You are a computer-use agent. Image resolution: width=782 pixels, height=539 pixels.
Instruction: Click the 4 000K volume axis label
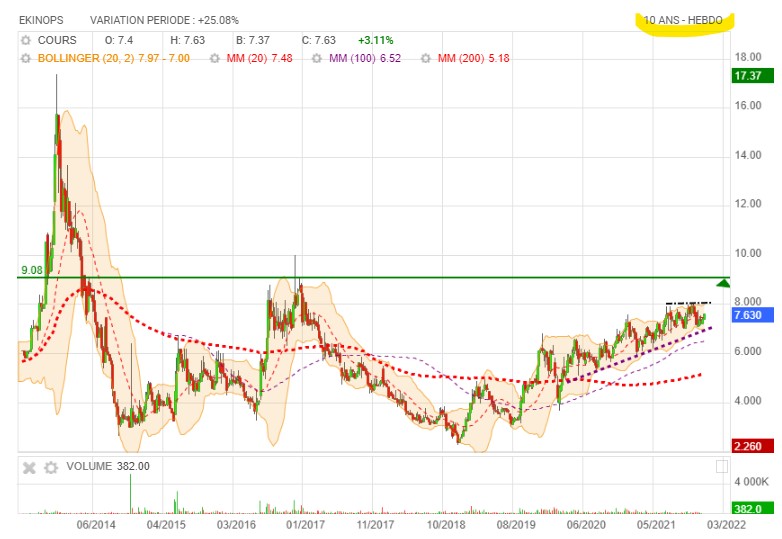pos(752,482)
